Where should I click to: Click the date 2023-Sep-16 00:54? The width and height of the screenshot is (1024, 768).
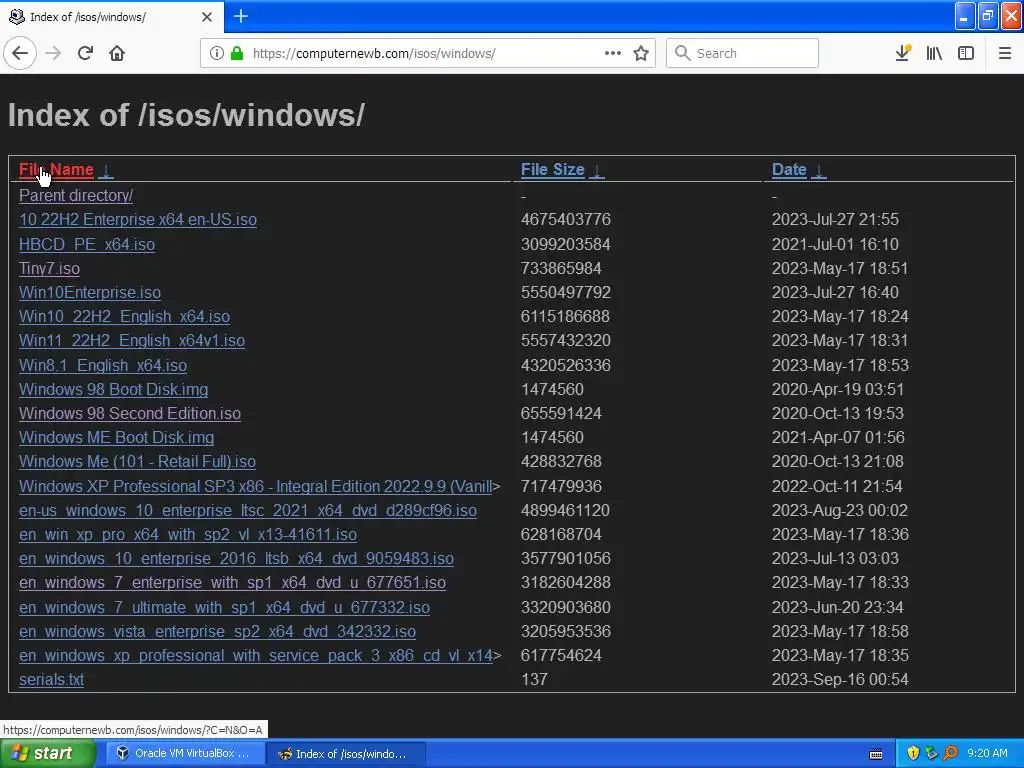840,680
